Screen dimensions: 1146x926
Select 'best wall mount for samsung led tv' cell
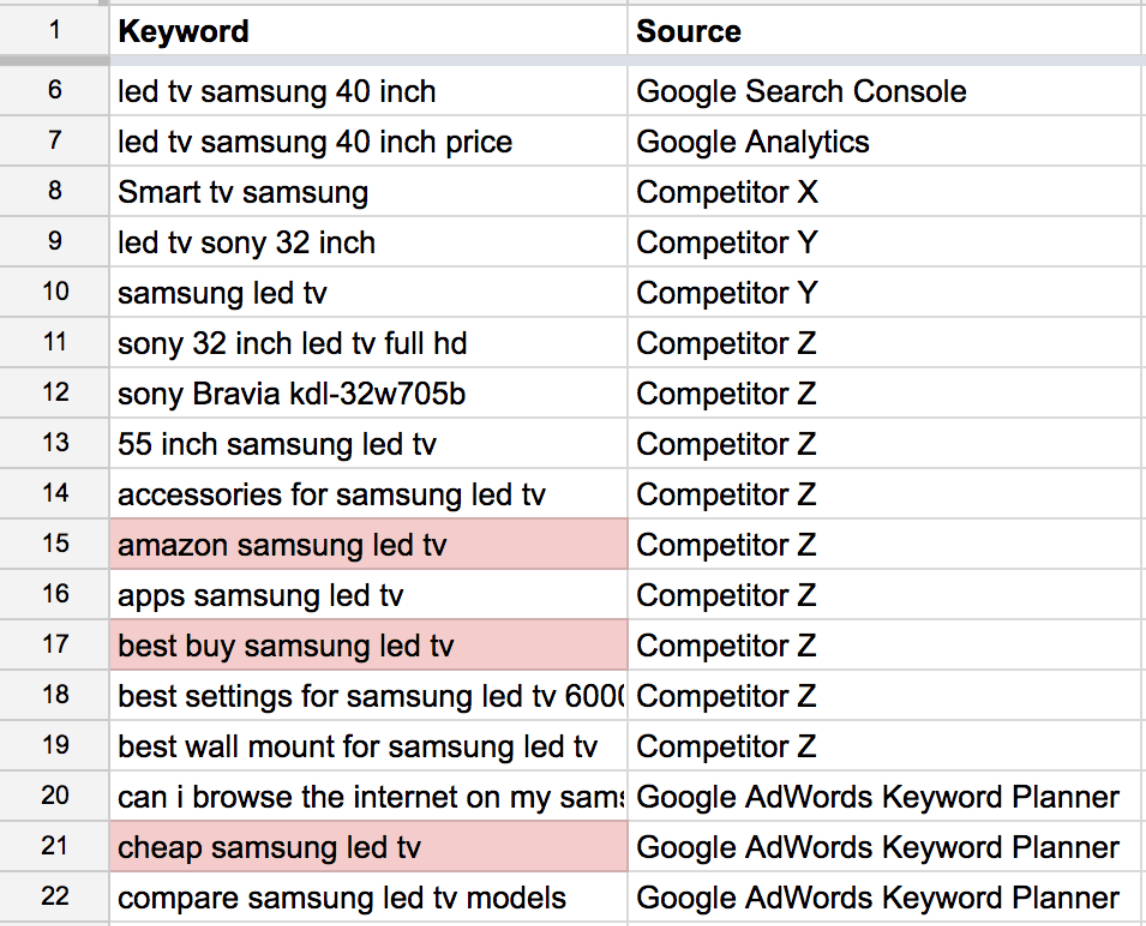(368, 746)
